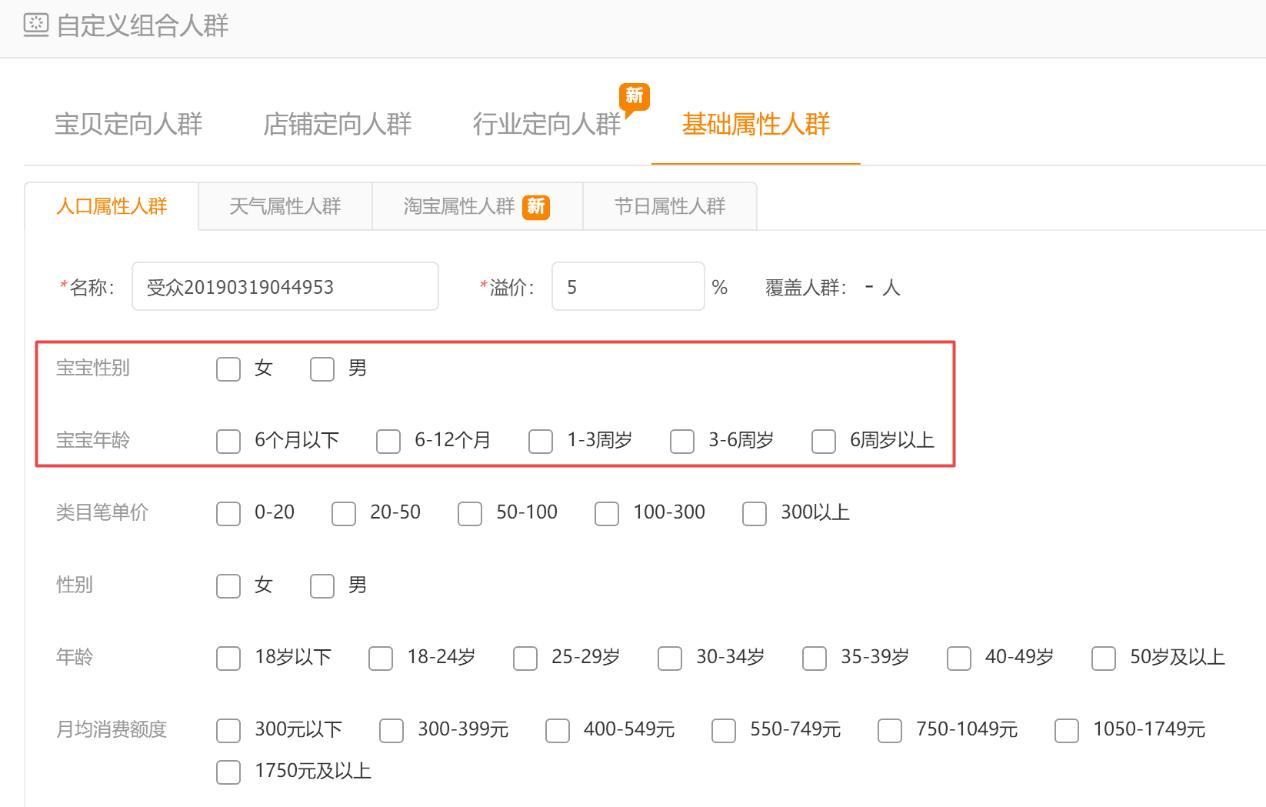Select the 50岁及以上 age option

click(1103, 658)
